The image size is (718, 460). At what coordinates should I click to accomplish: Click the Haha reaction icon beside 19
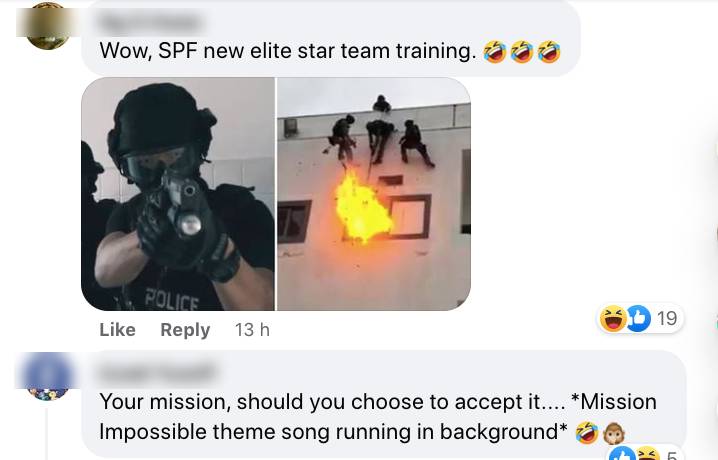[613, 318]
